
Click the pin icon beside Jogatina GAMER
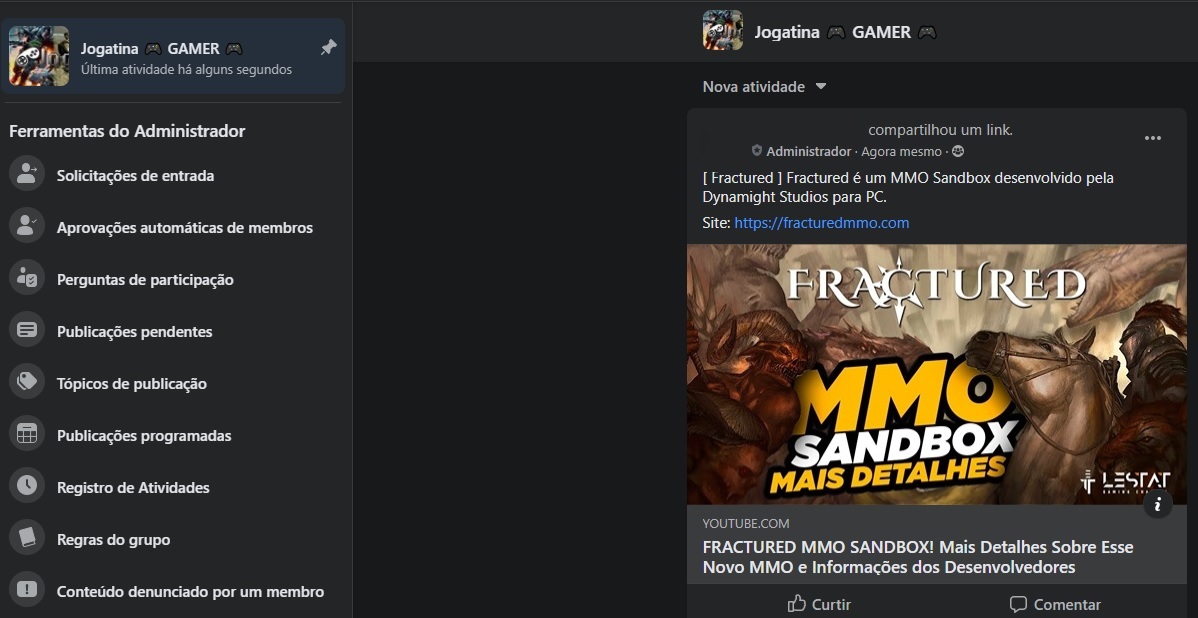(329, 47)
